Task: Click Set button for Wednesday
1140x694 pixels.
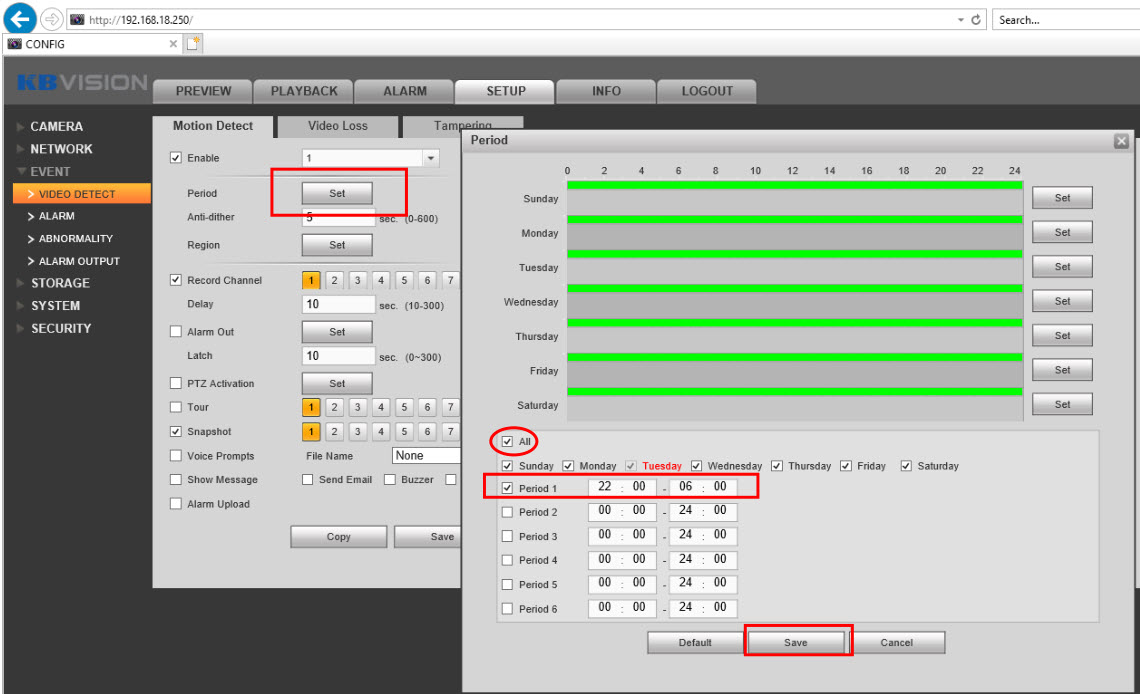Action: click(1062, 301)
